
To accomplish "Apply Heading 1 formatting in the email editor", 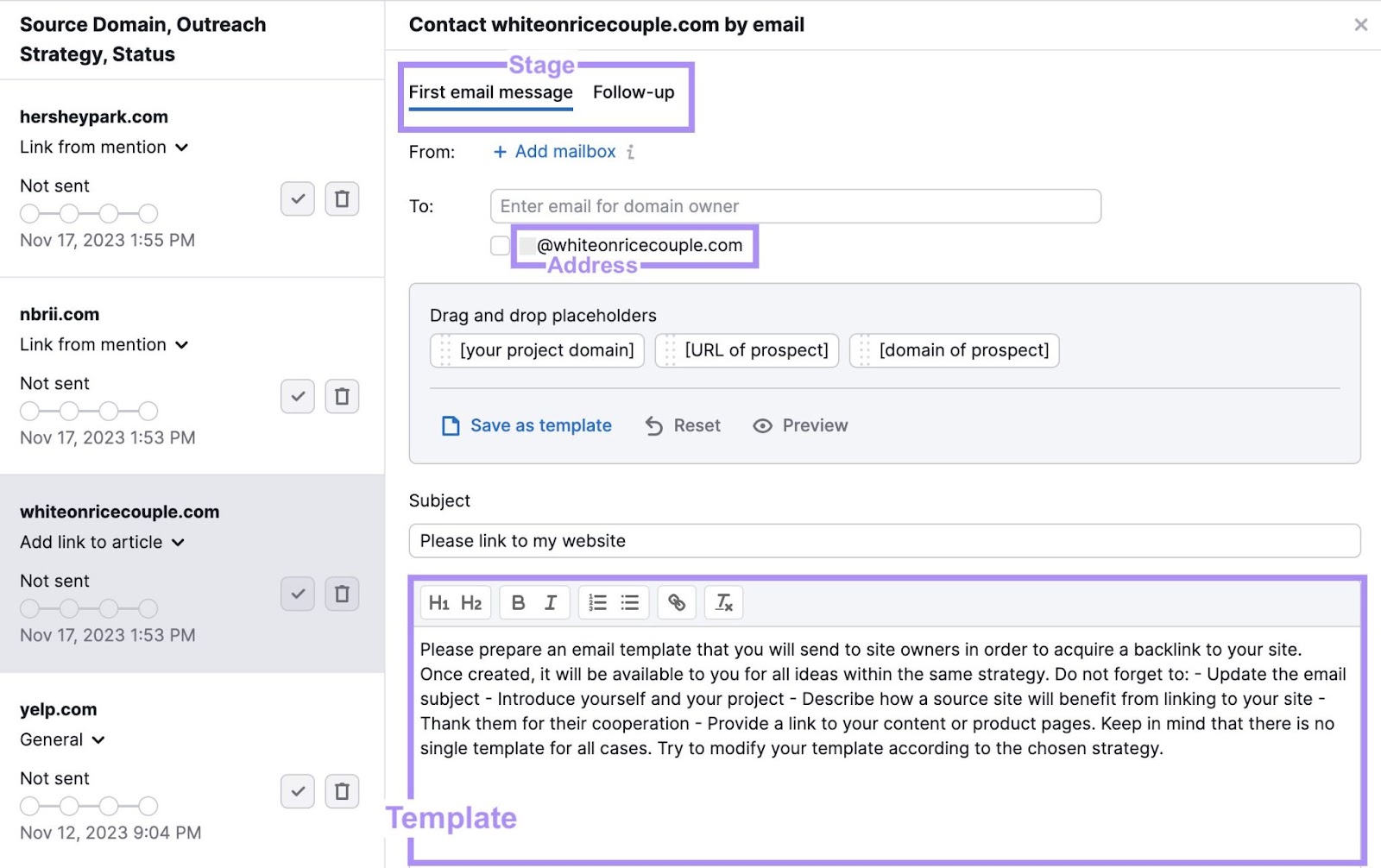I will 440,602.
